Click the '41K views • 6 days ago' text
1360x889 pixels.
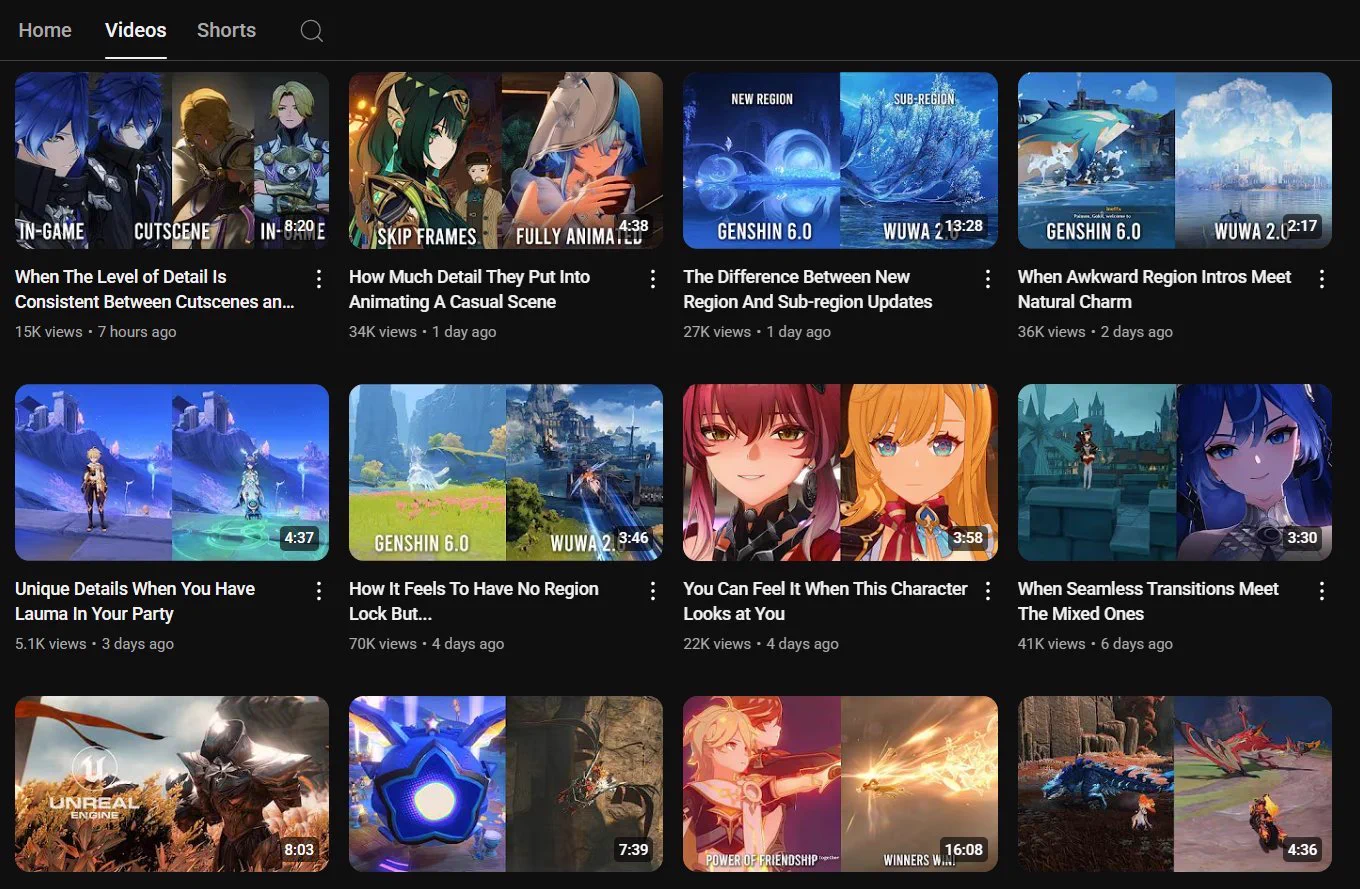tap(1095, 644)
